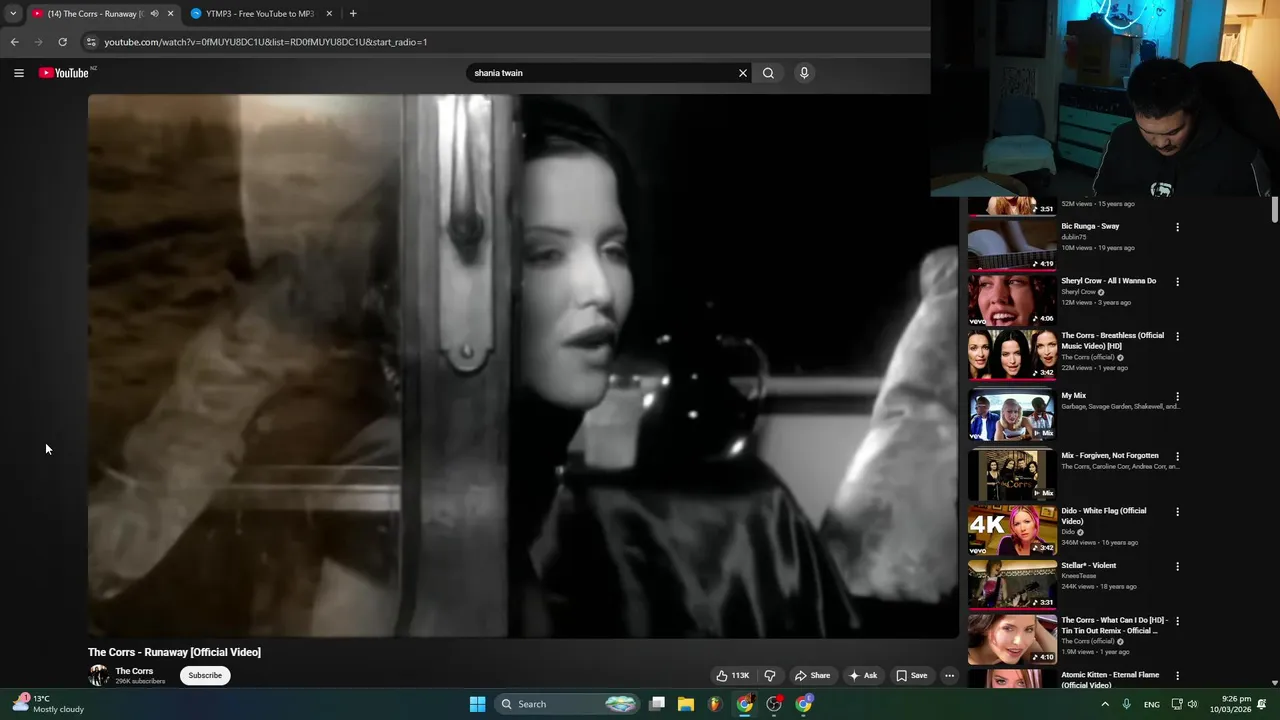Click the recommendations scrollbar thumb
Viewport: 1280px width, 720px height.
tap(1274, 211)
